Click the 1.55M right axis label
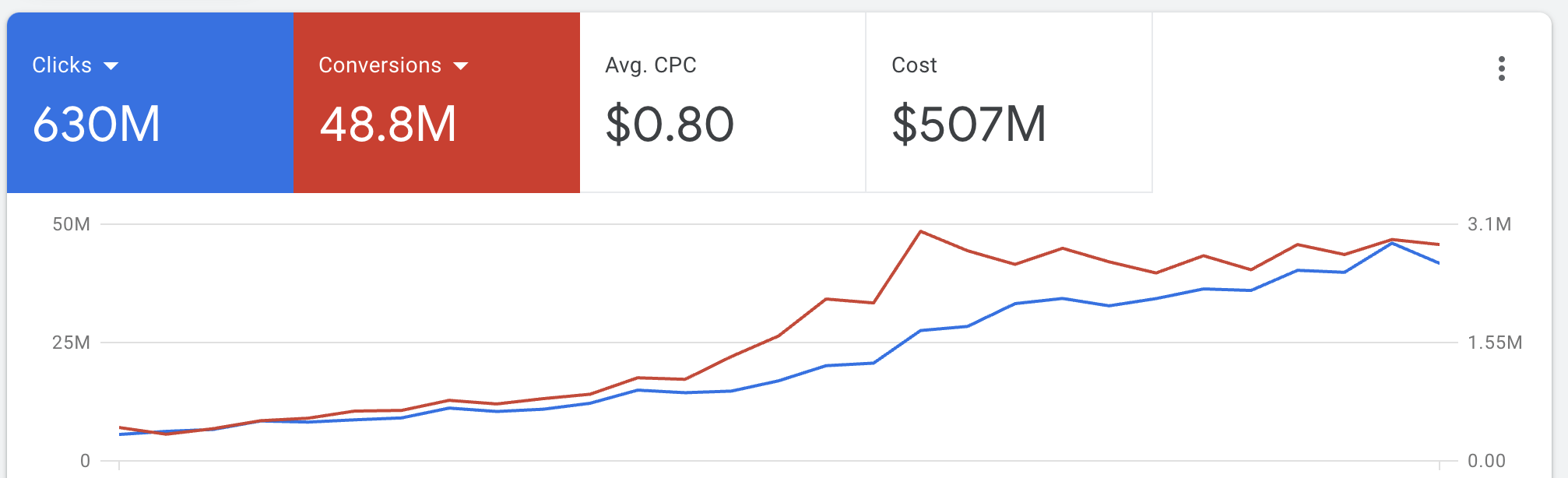Image resolution: width=1568 pixels, height=478 pixels. pos(1494,343)
